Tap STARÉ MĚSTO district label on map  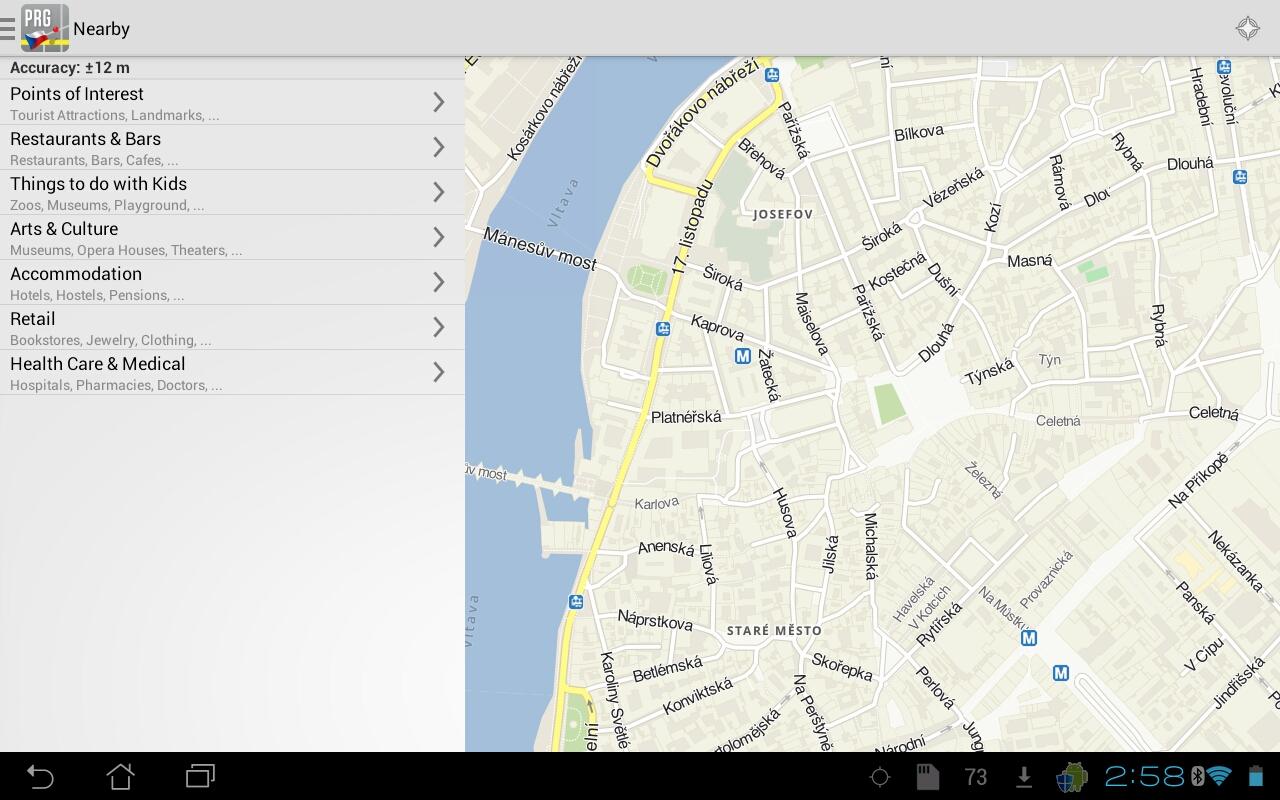[x=774, y=631]
